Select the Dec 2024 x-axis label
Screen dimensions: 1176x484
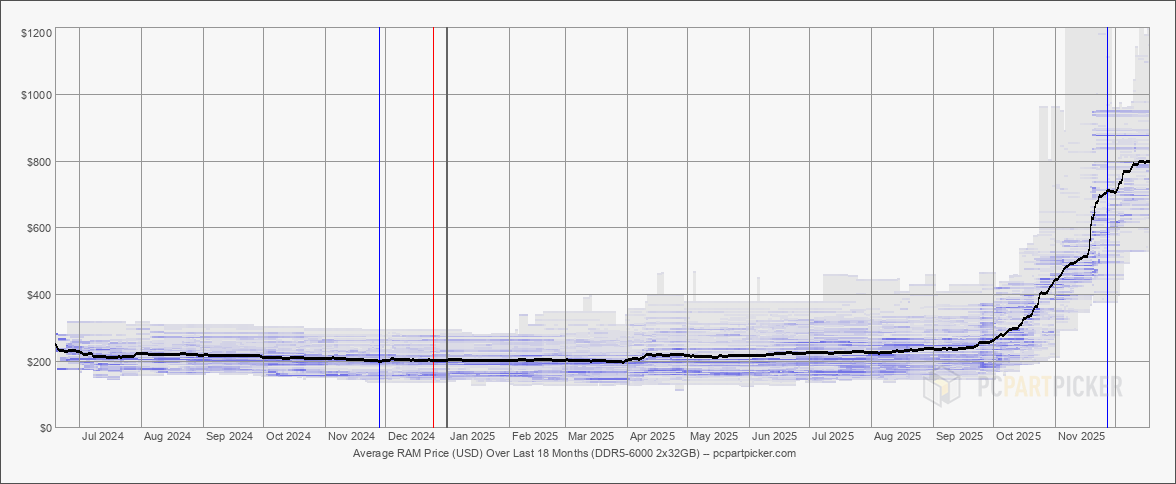[x=411, y=437]
